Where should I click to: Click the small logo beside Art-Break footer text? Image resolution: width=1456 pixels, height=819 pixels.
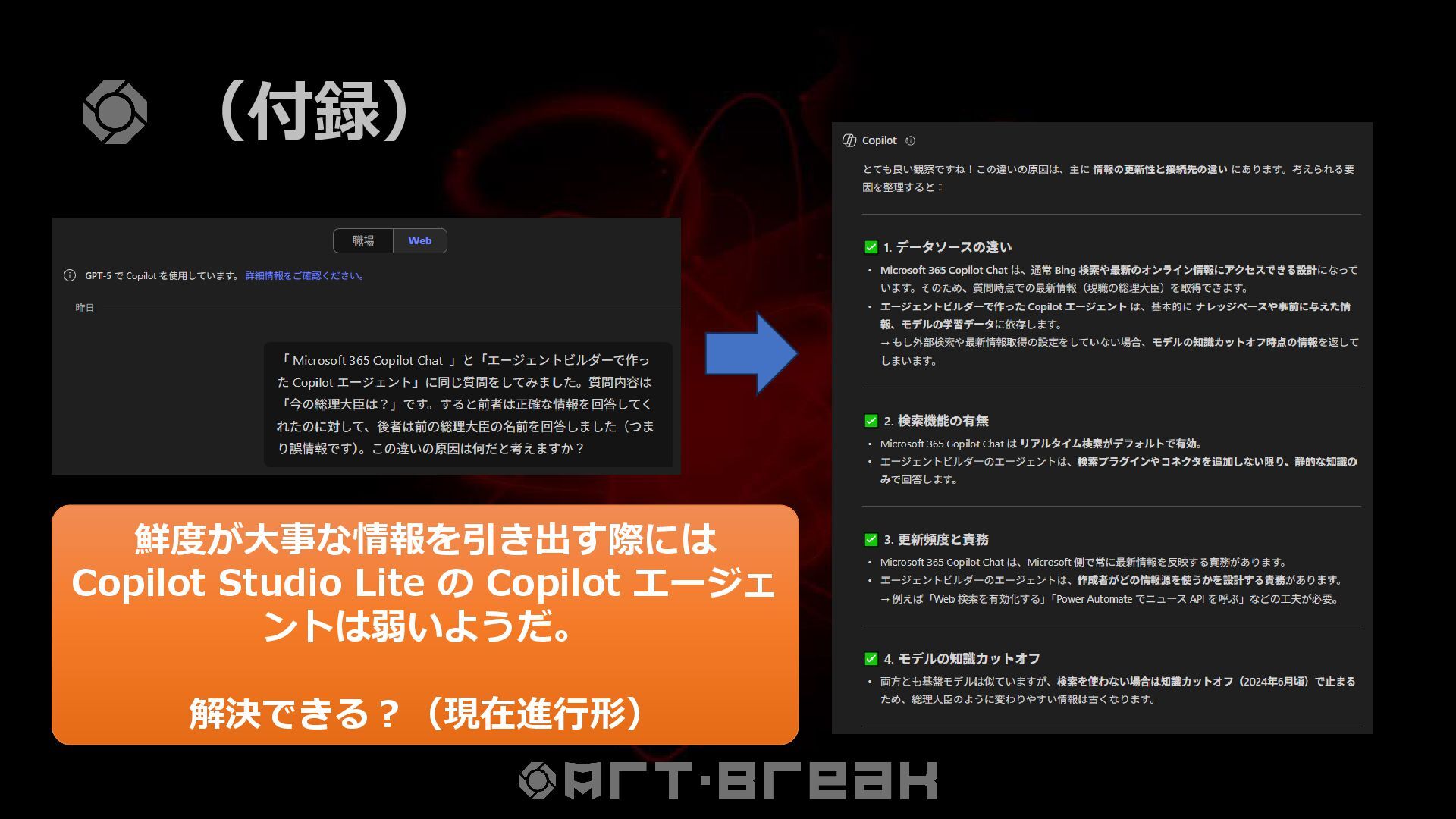point(538,780)
